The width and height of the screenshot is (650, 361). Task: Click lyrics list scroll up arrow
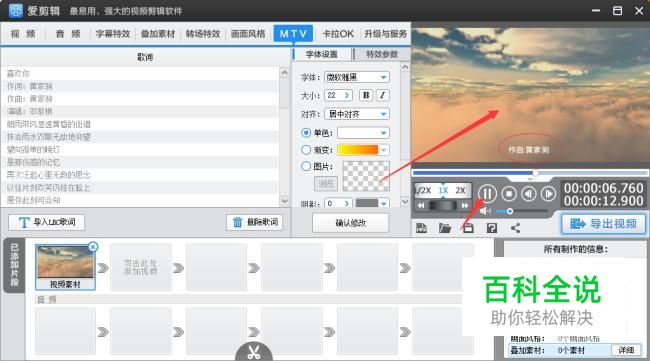(x=284, y=73)
